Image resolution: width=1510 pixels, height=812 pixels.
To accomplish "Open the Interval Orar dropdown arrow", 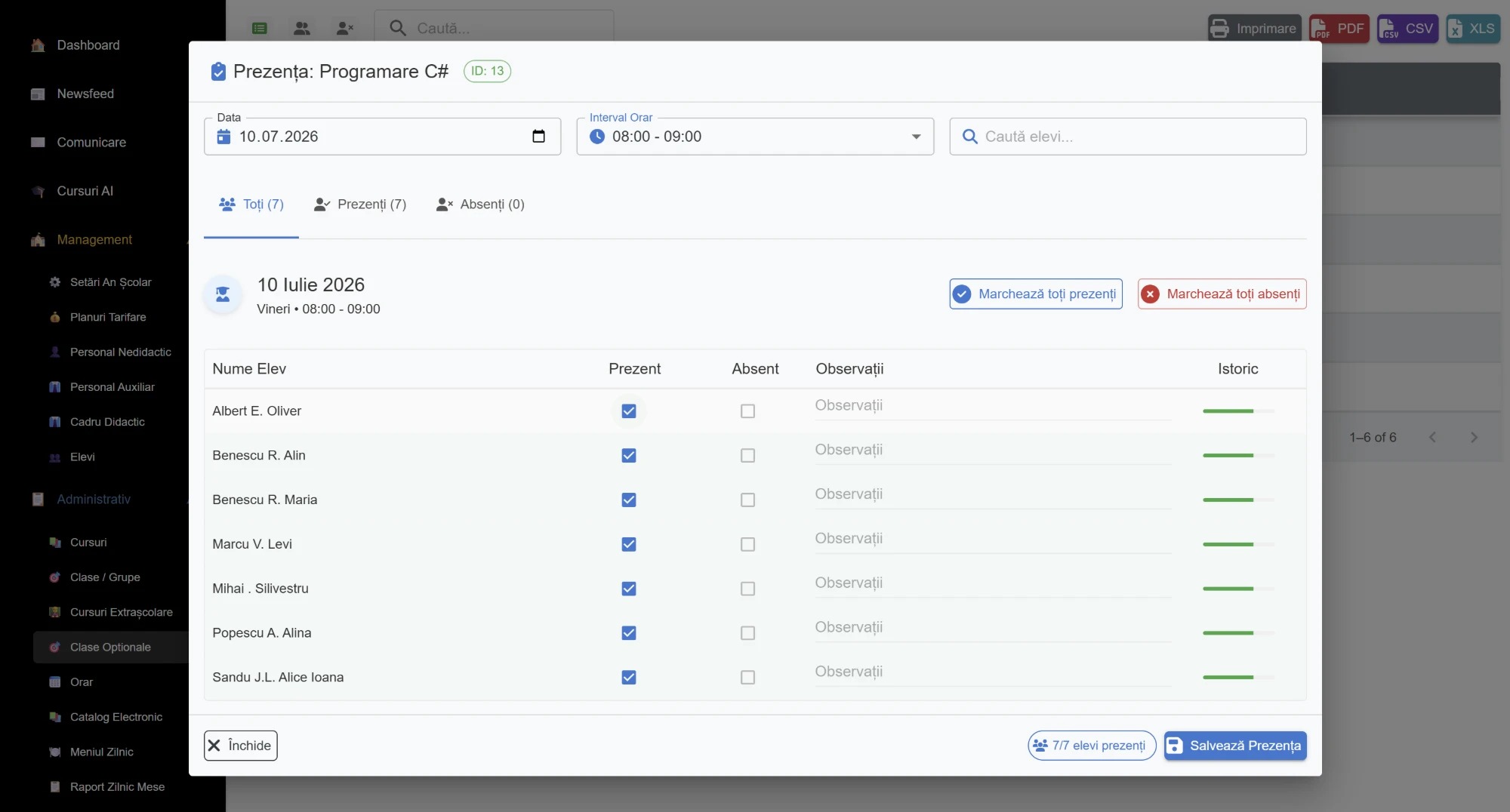I will pyautogui.click(x=916, y=137).
